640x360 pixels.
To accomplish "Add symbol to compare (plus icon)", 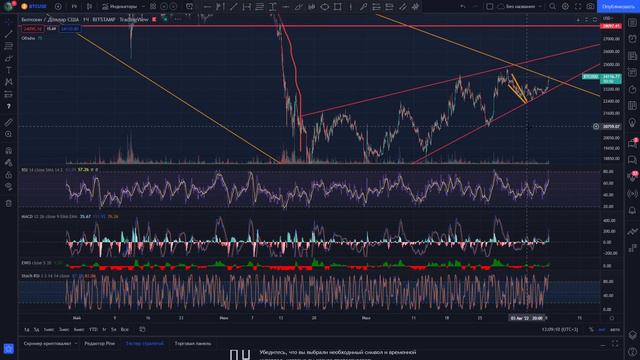I will (58, 7).
